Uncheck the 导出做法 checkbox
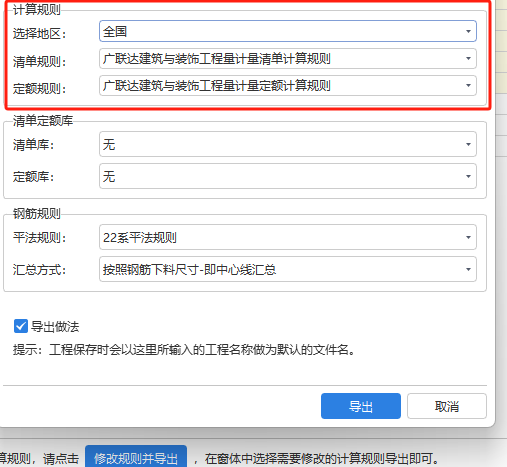This screenshot has width=507, height=467. 21,326
